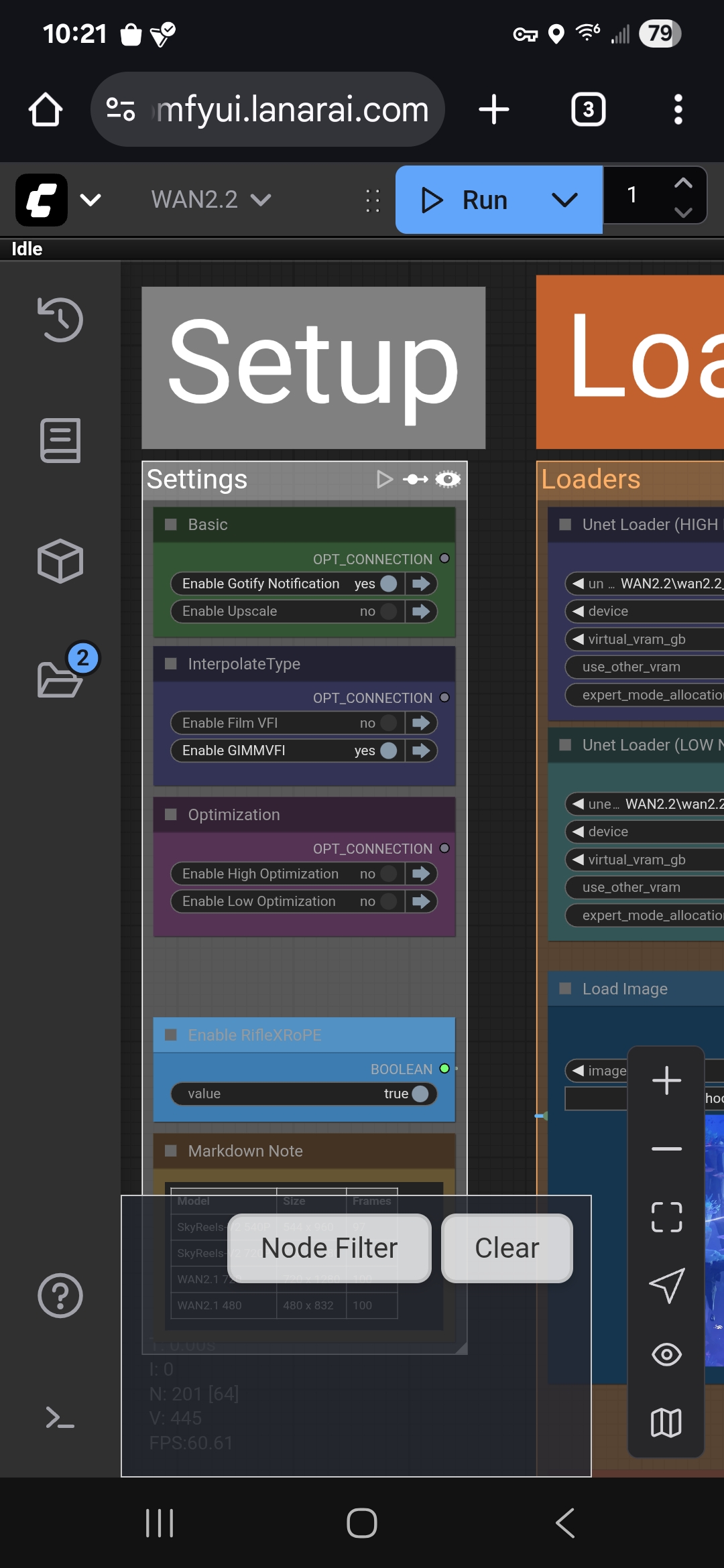Zoom out with the minus canvas control
The width and height of the screenshot is (724, 1568).
[666, 1149]
